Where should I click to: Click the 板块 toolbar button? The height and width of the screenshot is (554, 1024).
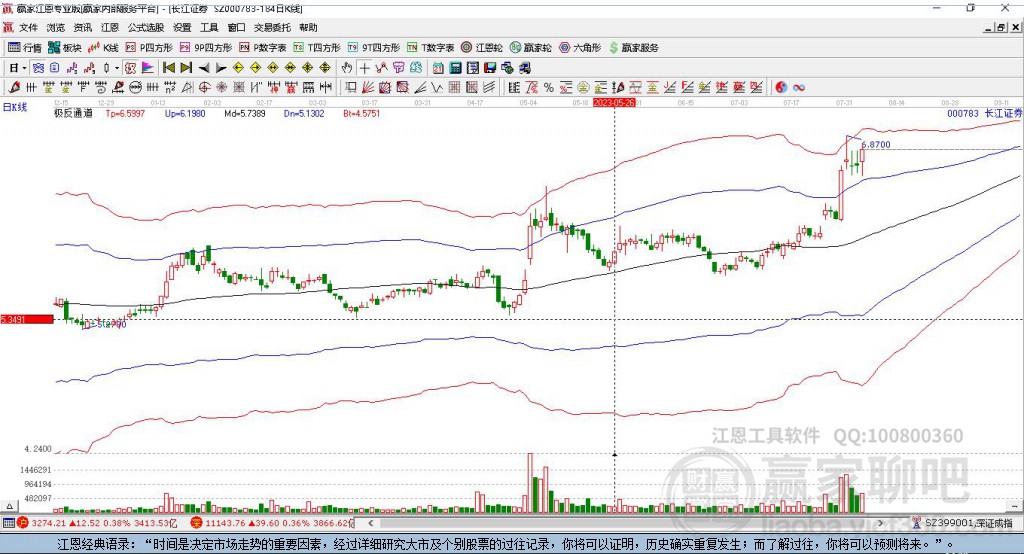(65, 48)
